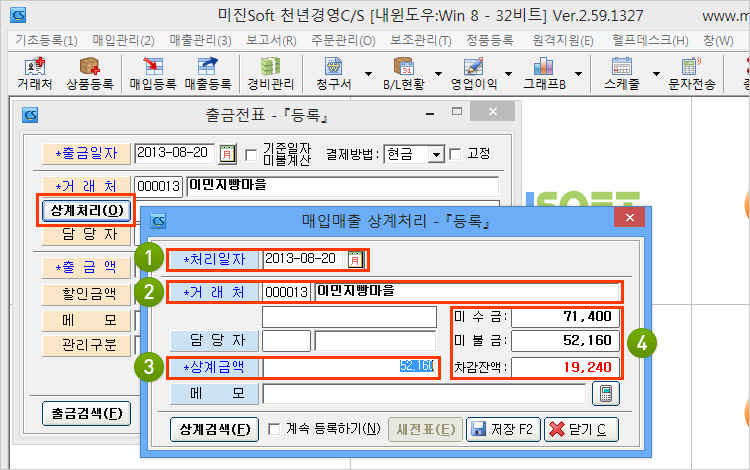This screenshot has width=750, height=470.
Task: Click the 미불금 value 52,160
Action: (565, 340)
